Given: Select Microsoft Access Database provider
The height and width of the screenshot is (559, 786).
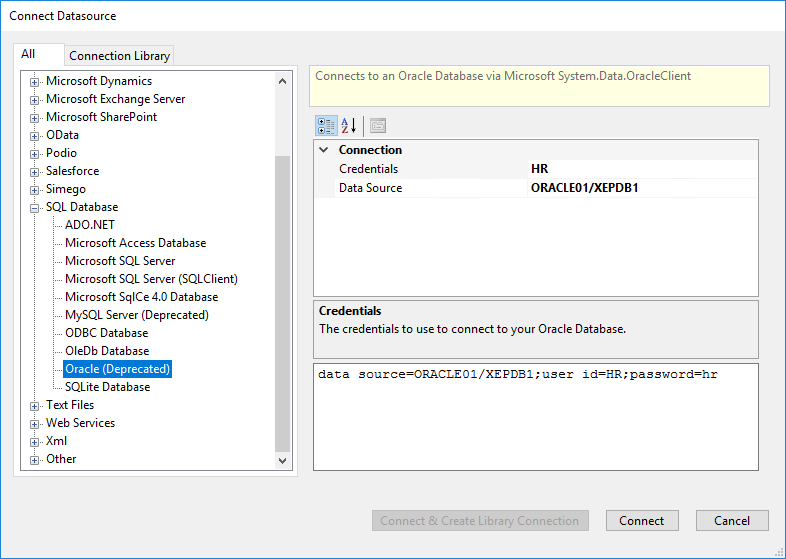Looking at the screenshot, I should tap(135, 243).
